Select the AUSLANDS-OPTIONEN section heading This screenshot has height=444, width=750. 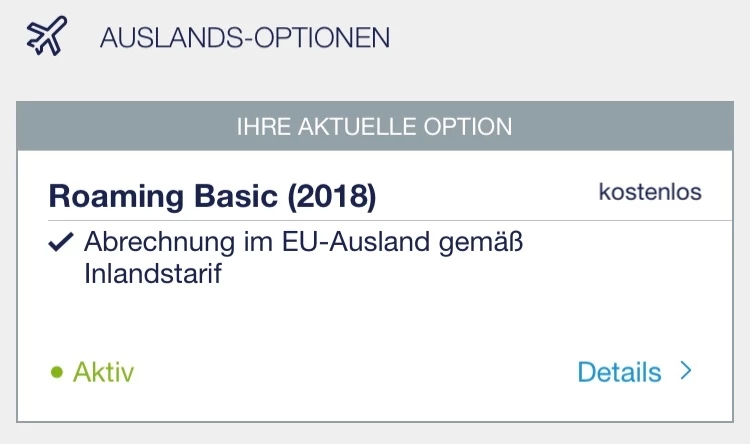coord(244,39)
